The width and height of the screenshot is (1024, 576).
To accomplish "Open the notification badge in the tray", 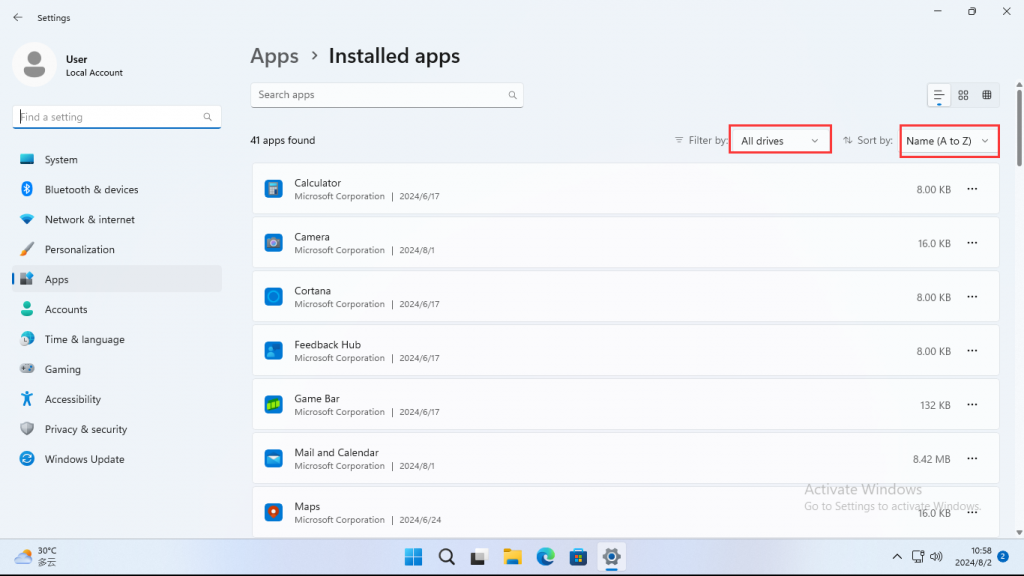I will (x=1003, y=556).
